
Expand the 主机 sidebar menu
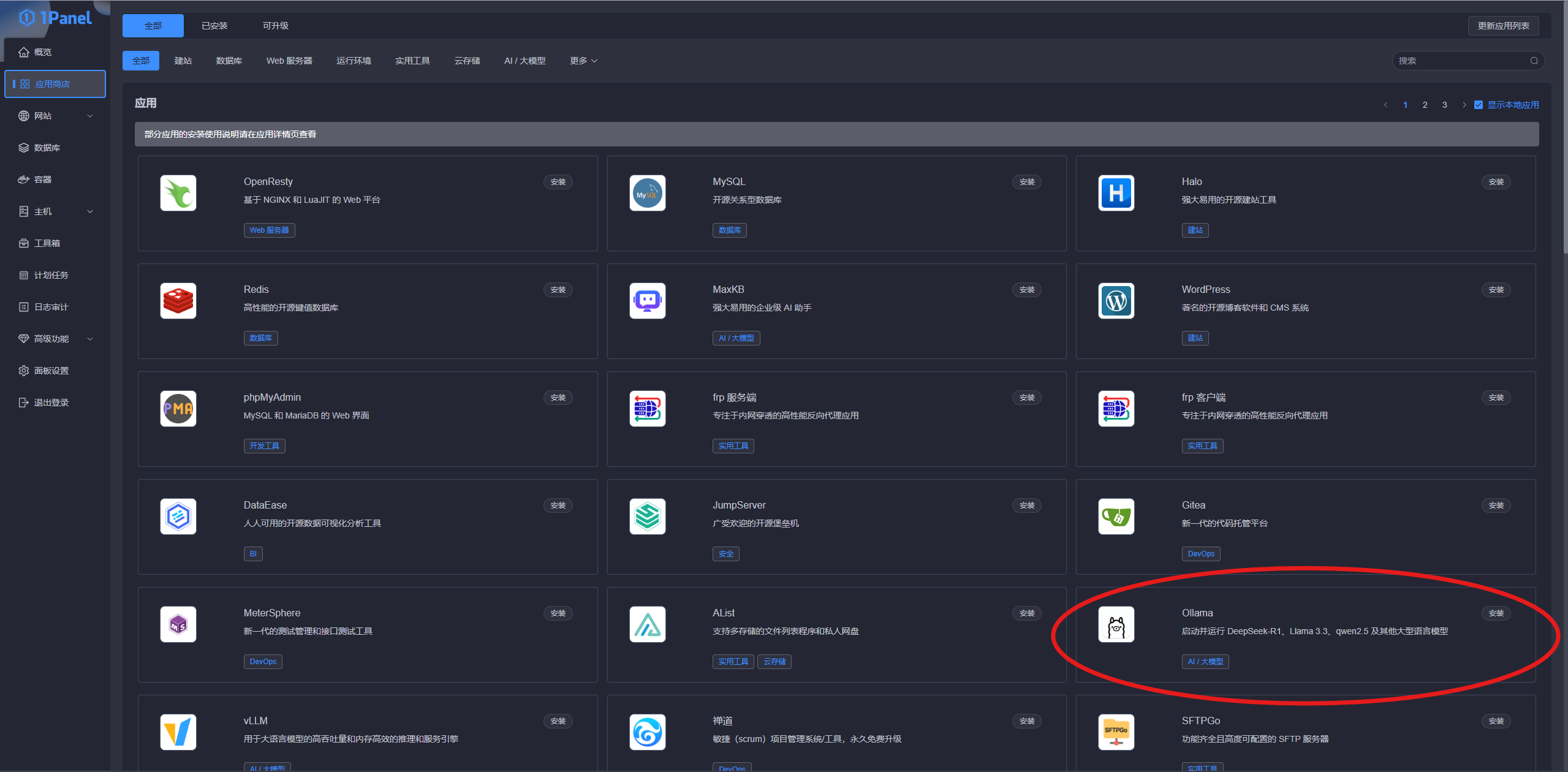pyautogui.click(x=55, y=211)
